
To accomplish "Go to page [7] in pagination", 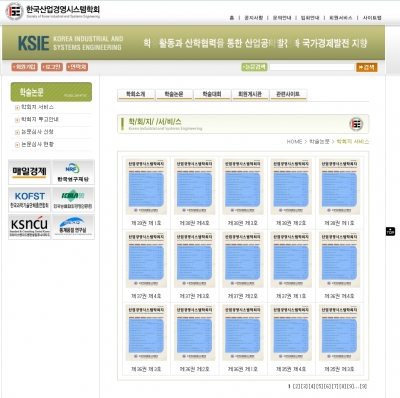I will coord(335,386).
